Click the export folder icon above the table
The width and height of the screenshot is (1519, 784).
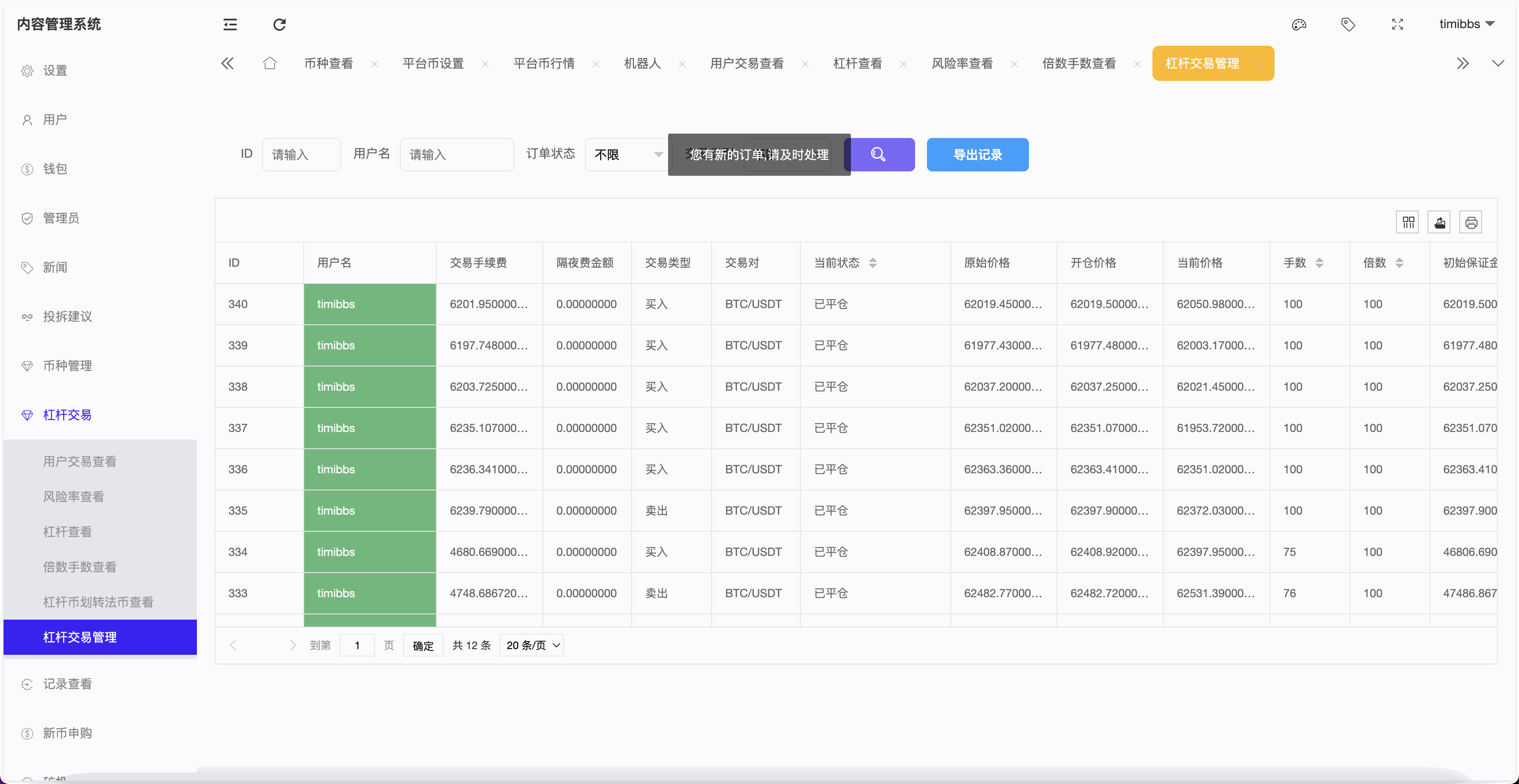coord(1439,222)
